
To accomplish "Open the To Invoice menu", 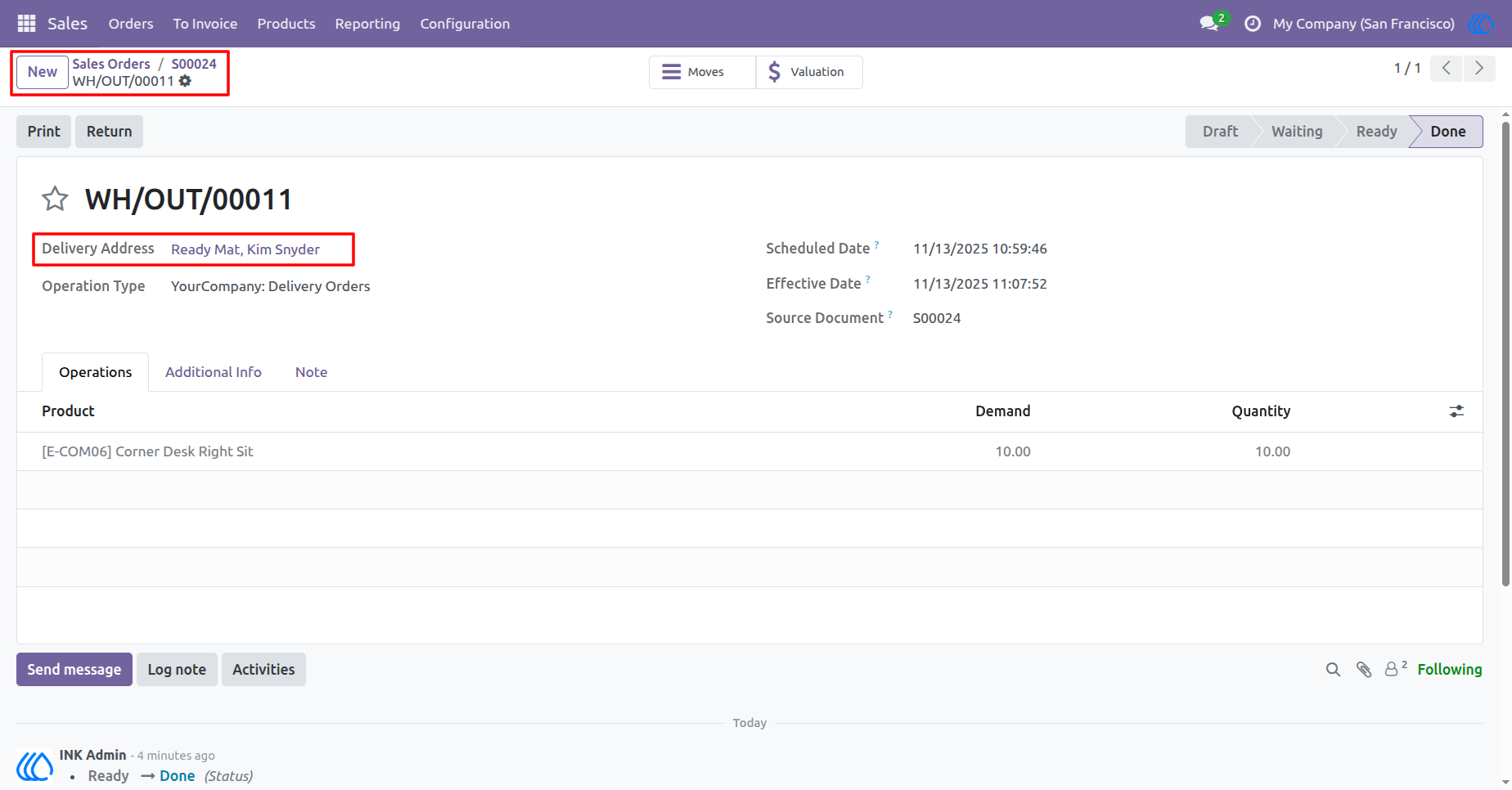I will point(205,24).
